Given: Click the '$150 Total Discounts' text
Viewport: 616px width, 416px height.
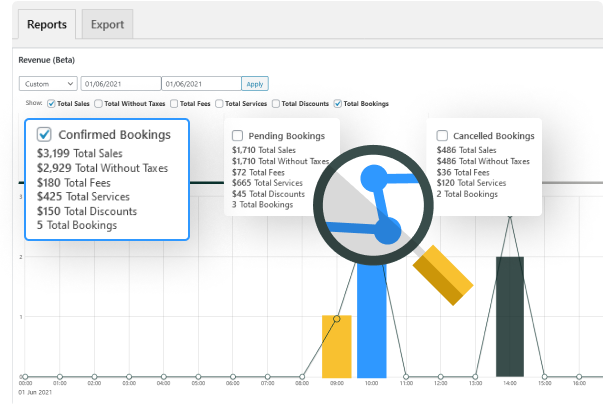Looking at the screenshot, I should click(87, 211).
